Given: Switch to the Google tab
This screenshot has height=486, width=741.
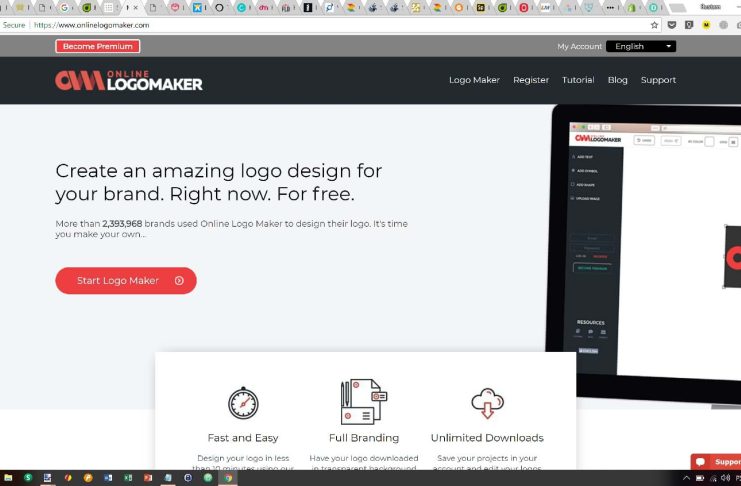Looking at the screenshot, I should point(64,8).
